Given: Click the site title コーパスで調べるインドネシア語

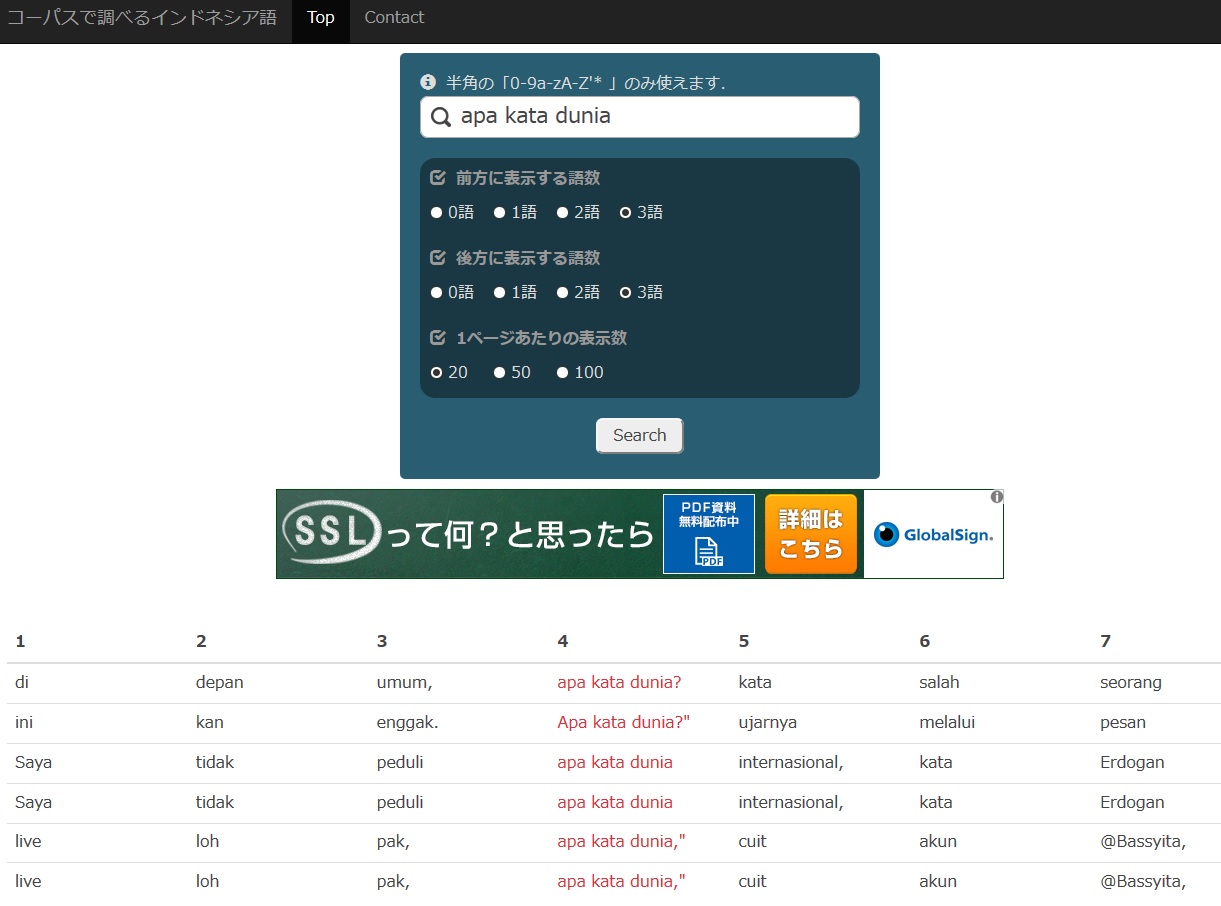Looking at the screenshot, I should point(142,18).
